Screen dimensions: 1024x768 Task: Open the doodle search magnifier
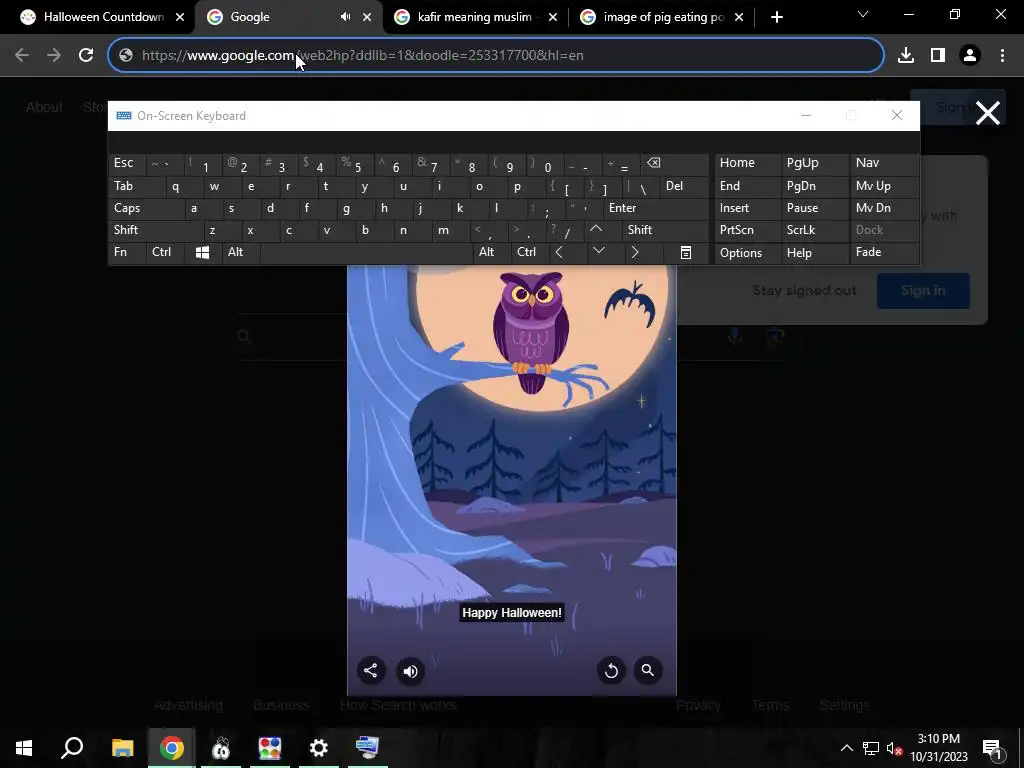click(648, 671)
